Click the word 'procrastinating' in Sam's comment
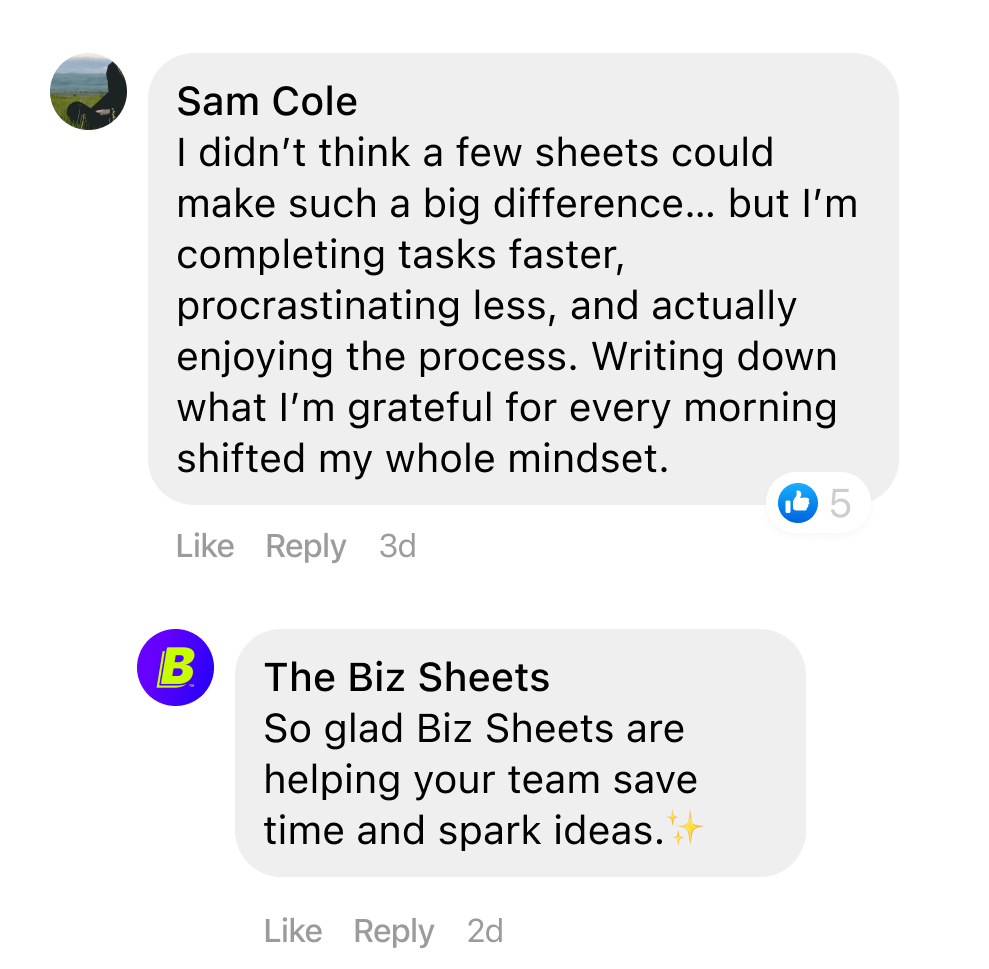989x969 pixels. pos(319,308)
